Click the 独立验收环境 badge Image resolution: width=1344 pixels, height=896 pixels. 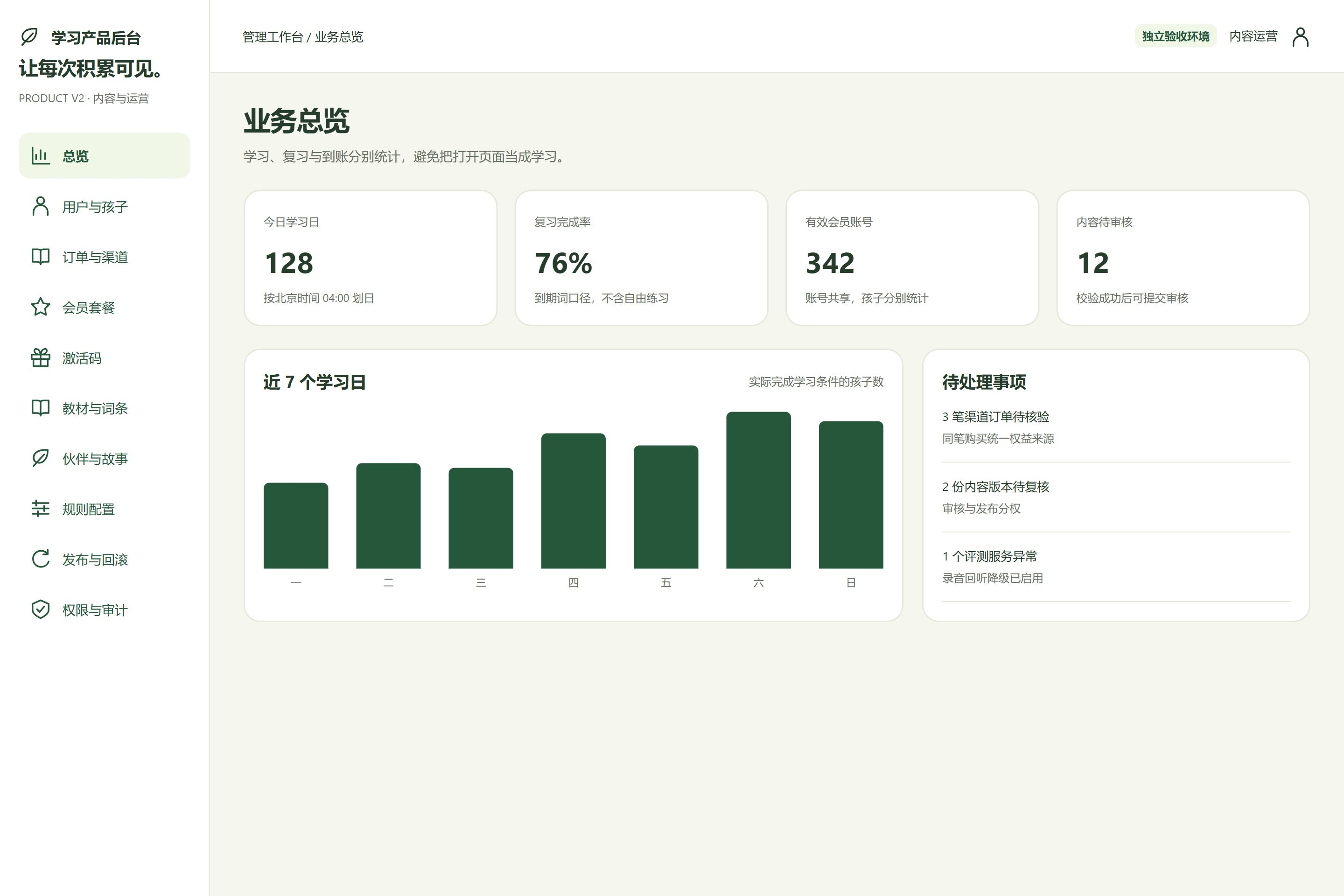pyautogui.click(x=1176, y=36)
